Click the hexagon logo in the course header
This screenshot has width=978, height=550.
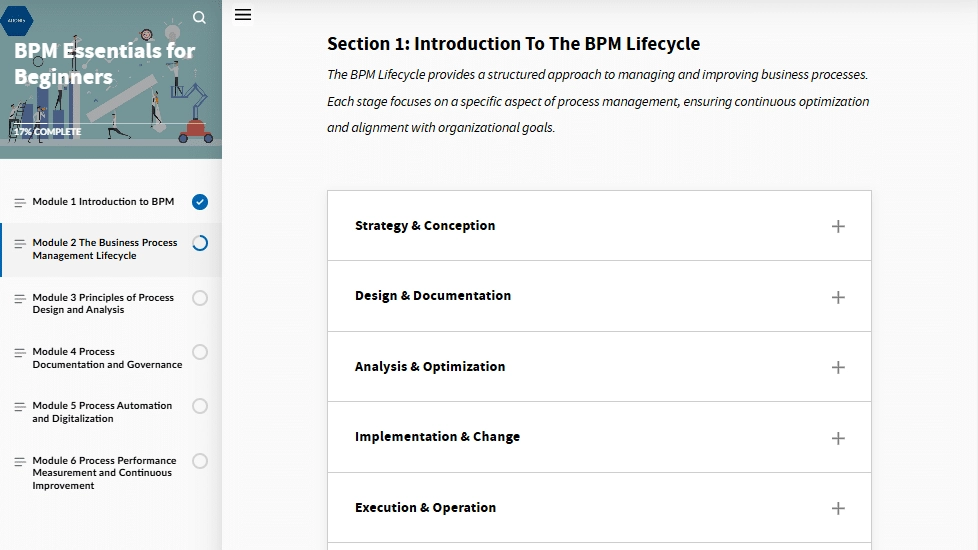pyautogui.click(x=16, y=20)
